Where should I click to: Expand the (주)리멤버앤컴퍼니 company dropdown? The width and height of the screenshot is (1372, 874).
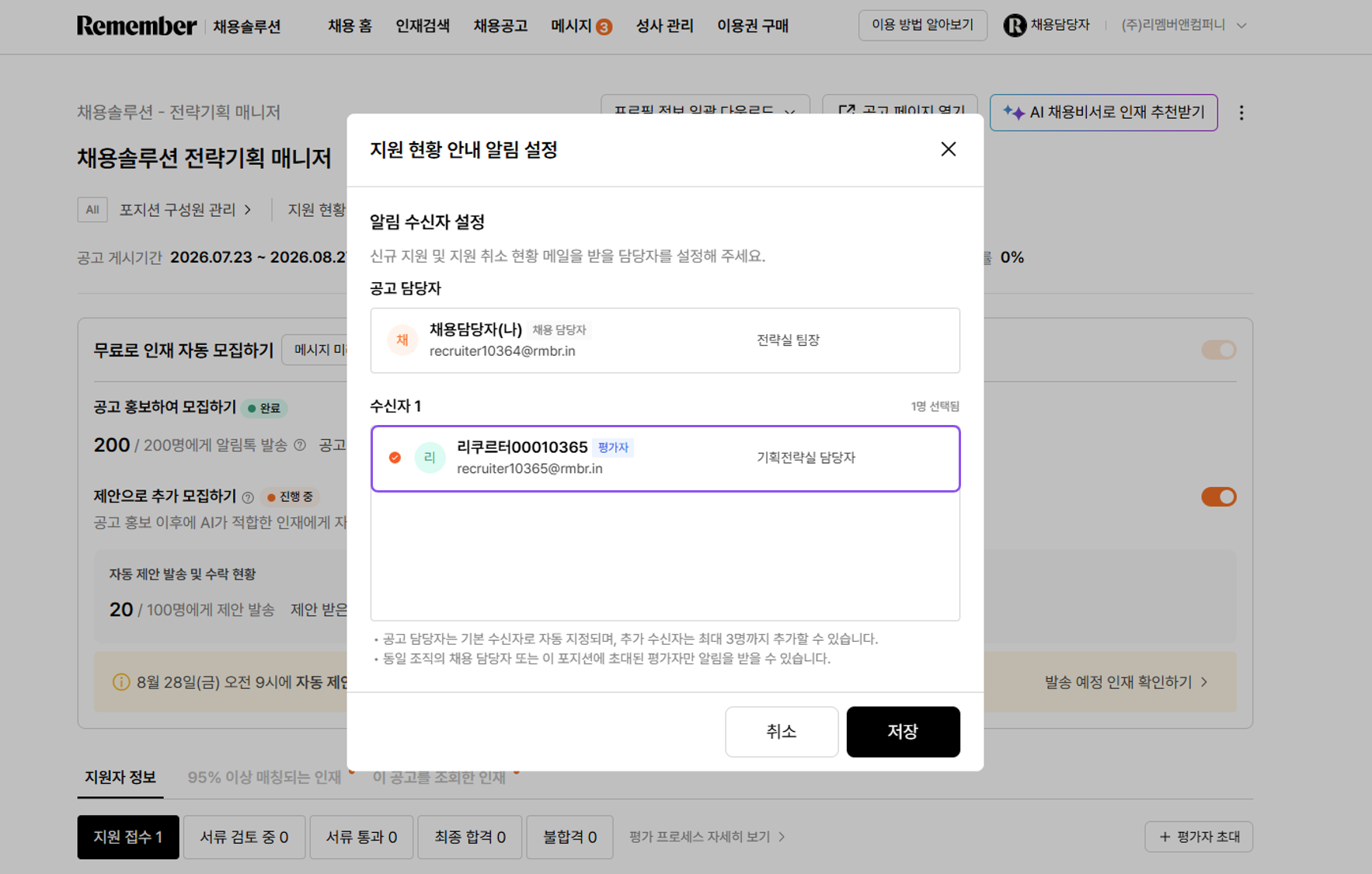pos(1241,26)
